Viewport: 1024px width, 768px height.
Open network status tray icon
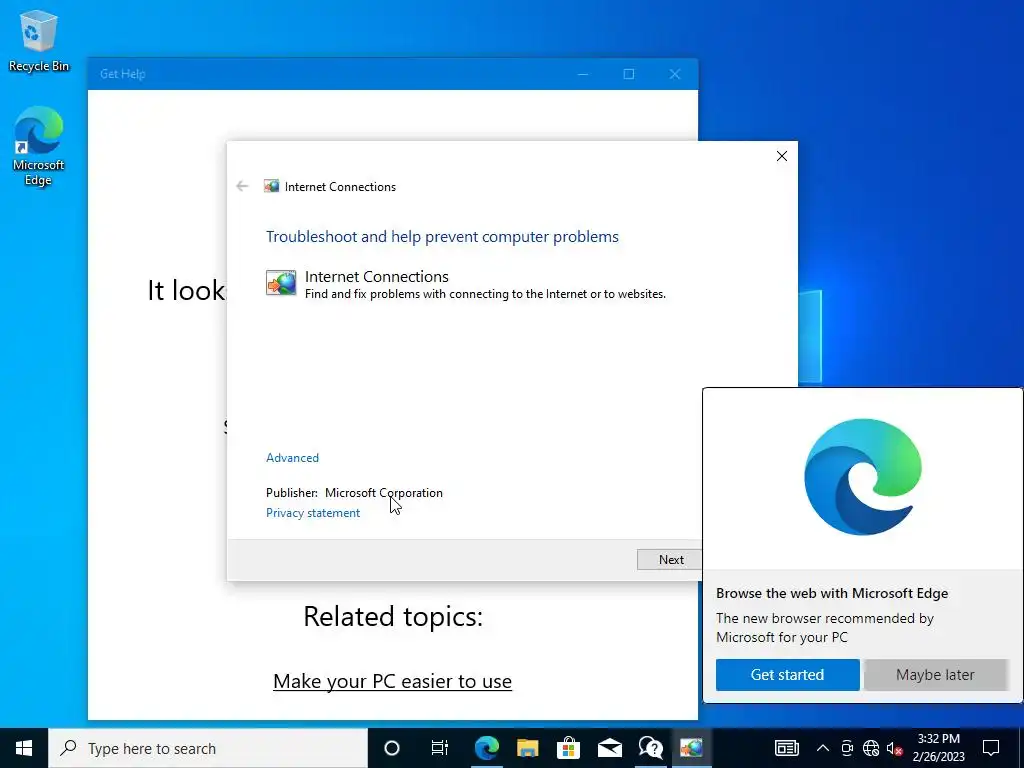click(871, 748)
